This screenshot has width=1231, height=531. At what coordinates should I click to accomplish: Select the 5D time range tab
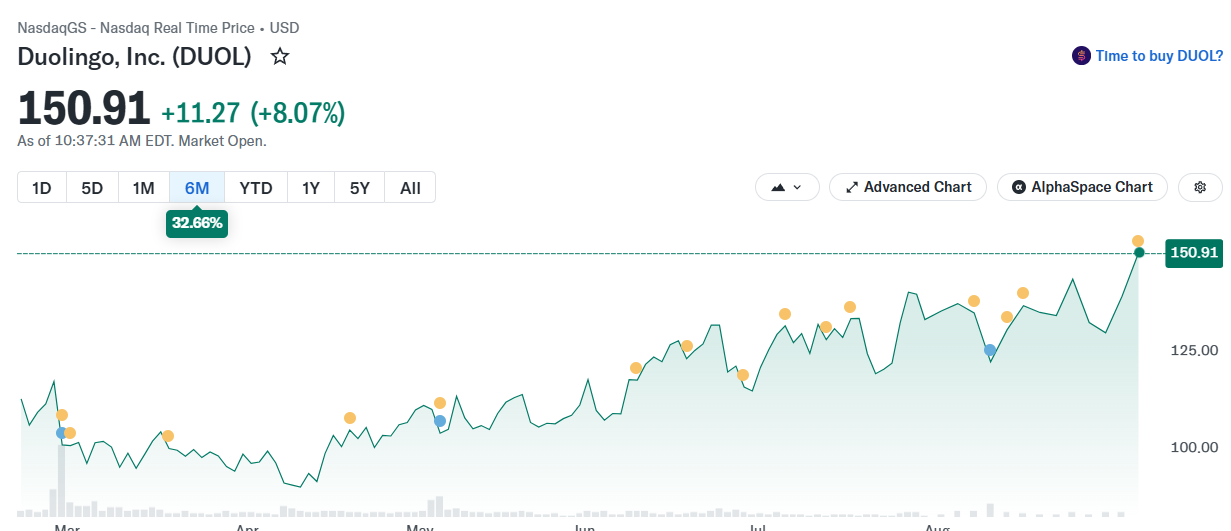(x=92, y=187)
